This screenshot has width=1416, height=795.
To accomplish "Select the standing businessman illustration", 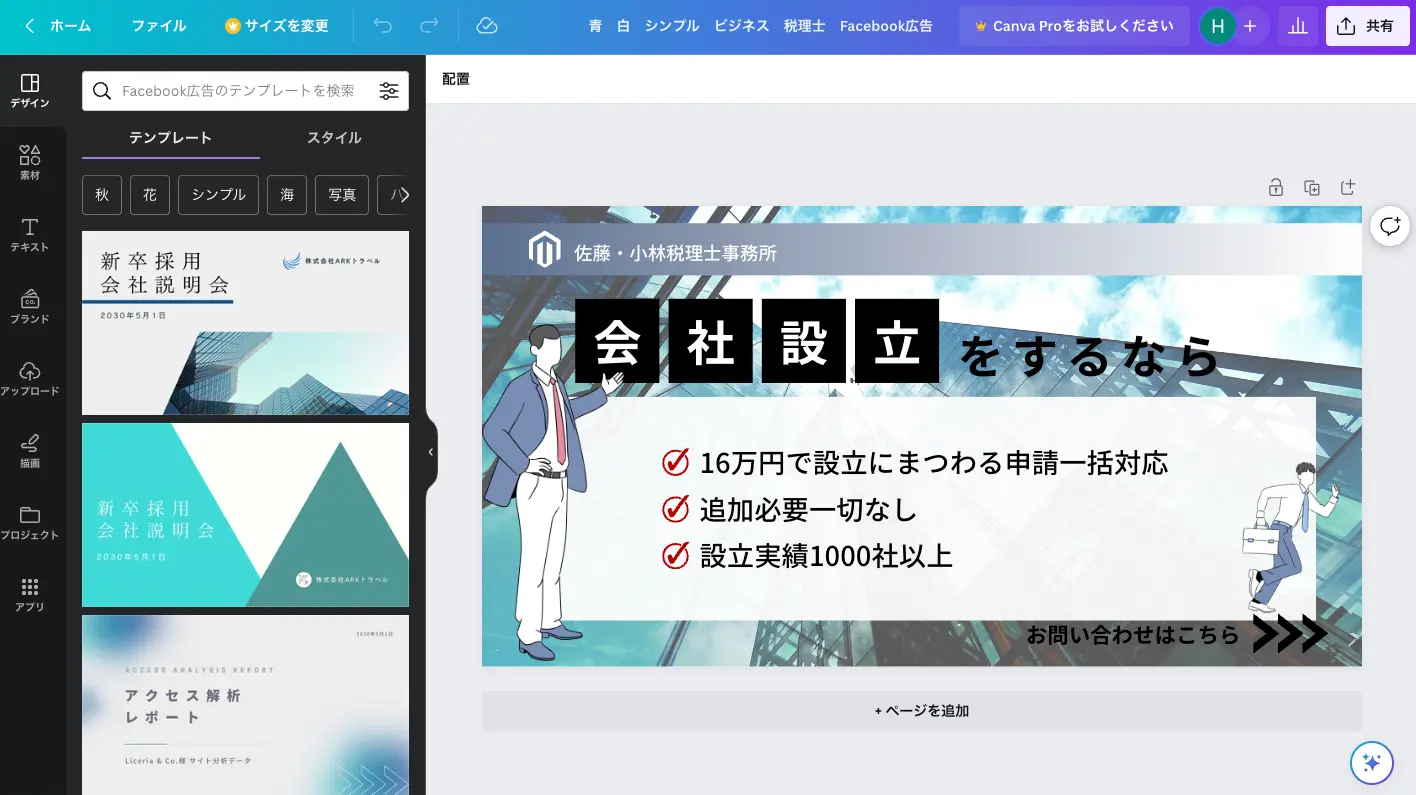I will coord(545,492).
